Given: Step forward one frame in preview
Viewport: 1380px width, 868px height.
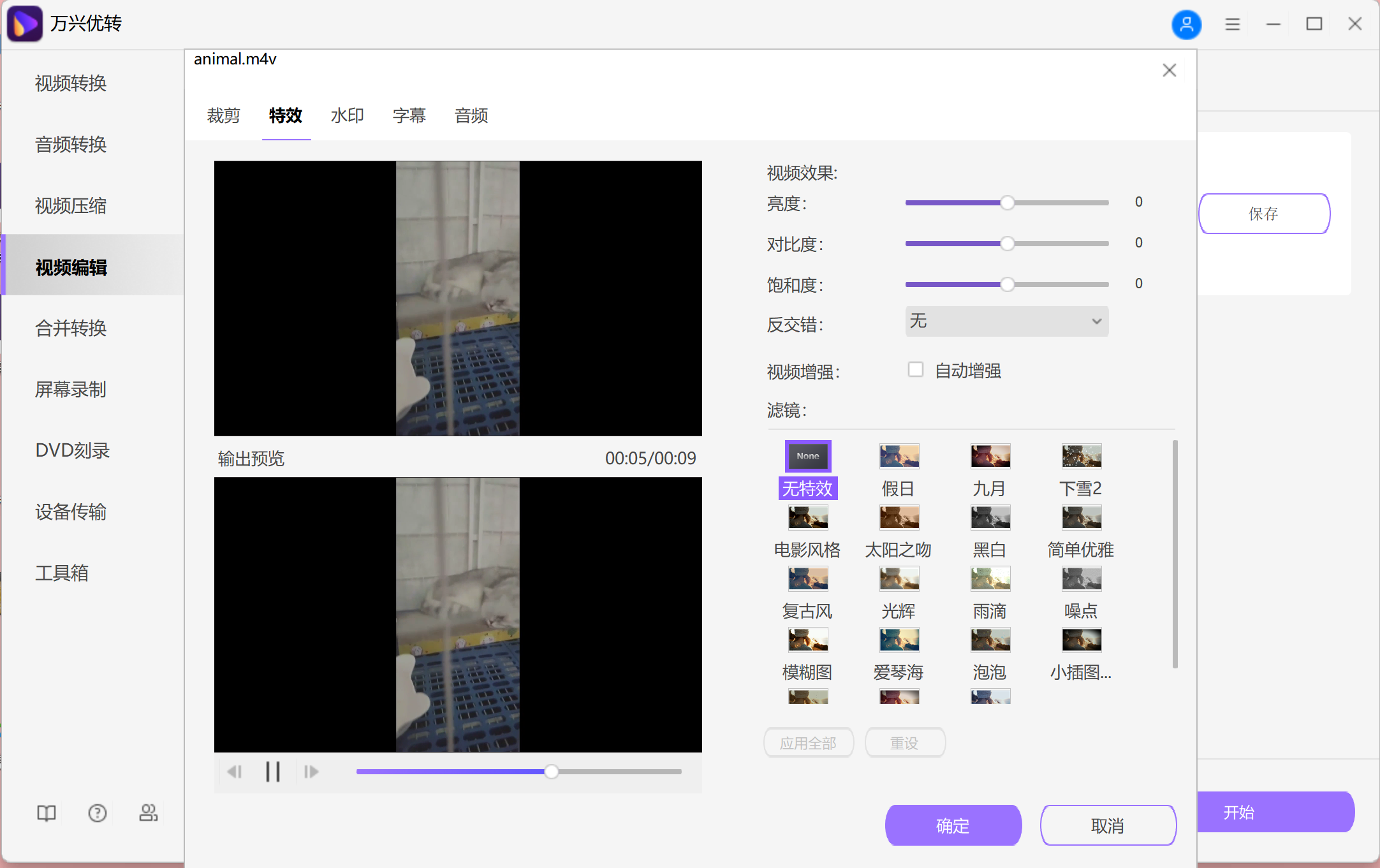Looking at the screenshot, I should [x=311, y=771].
